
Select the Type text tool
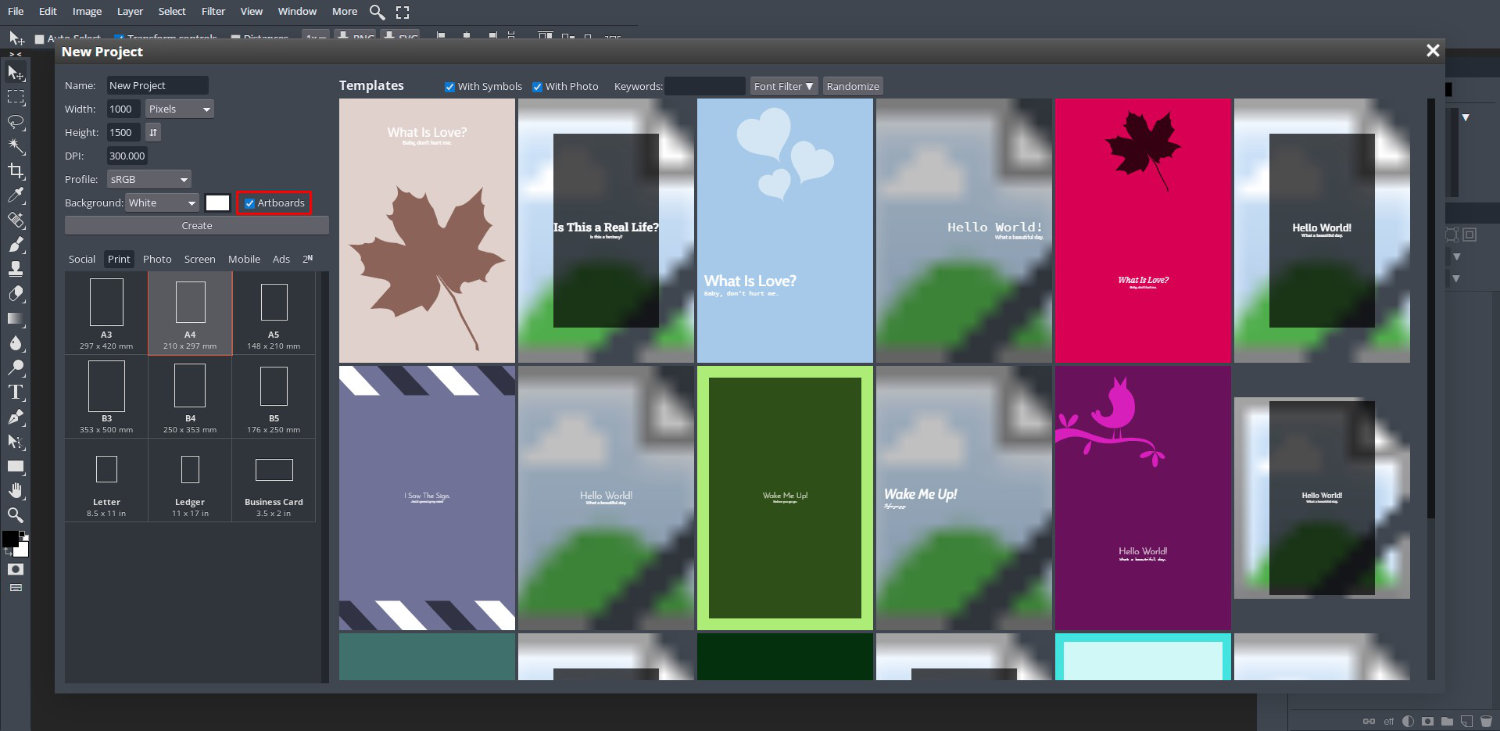[x=16, y=392]
